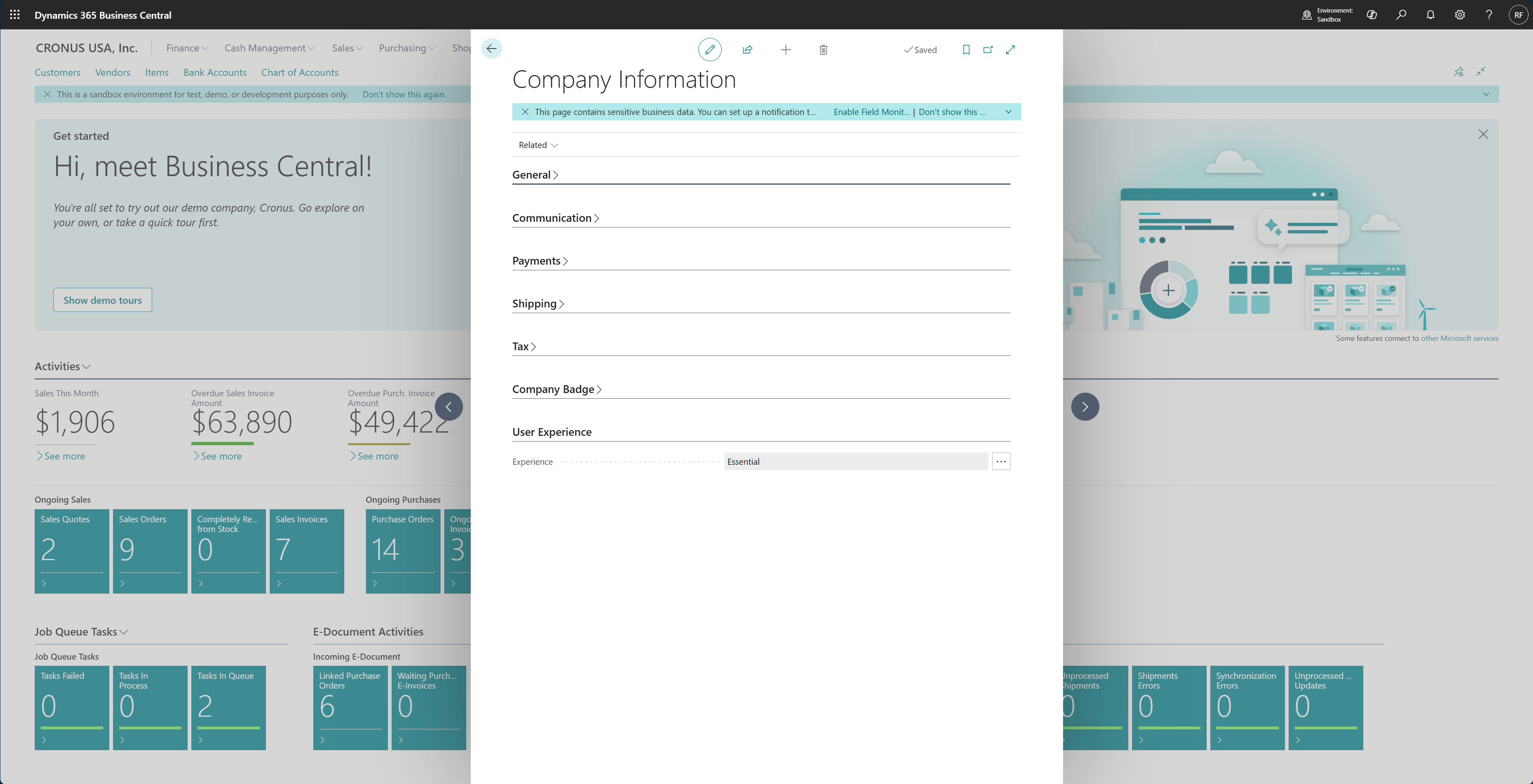The height and width of the screenshot is (784, 1533).
Task: Click the bookmark icon
Action: click(966, 49)
